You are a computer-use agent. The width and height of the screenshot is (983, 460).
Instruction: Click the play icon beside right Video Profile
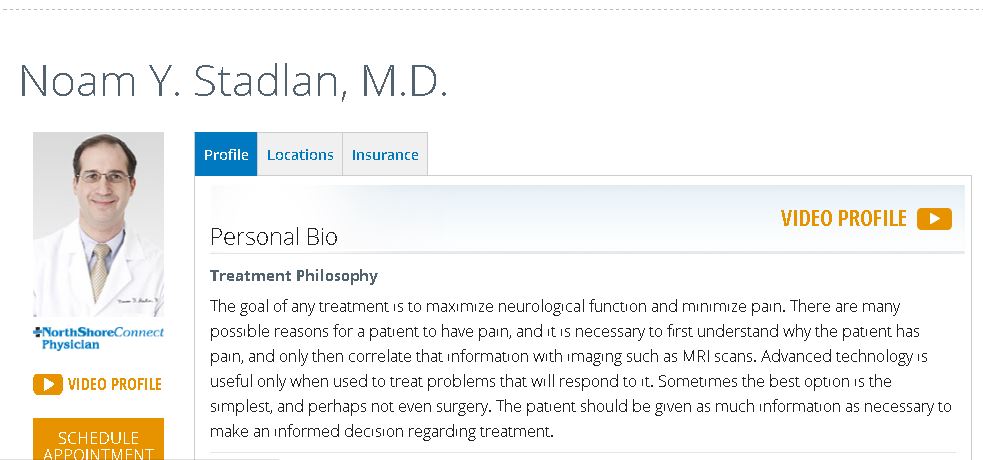[934, 219]
